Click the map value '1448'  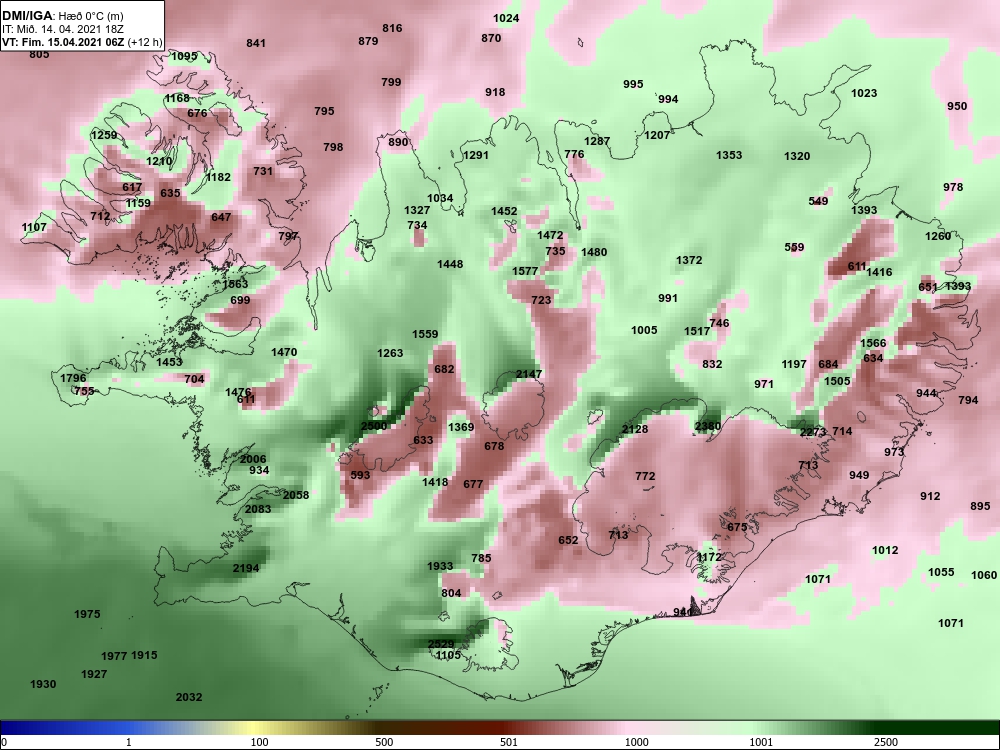[x=450, y=264]
